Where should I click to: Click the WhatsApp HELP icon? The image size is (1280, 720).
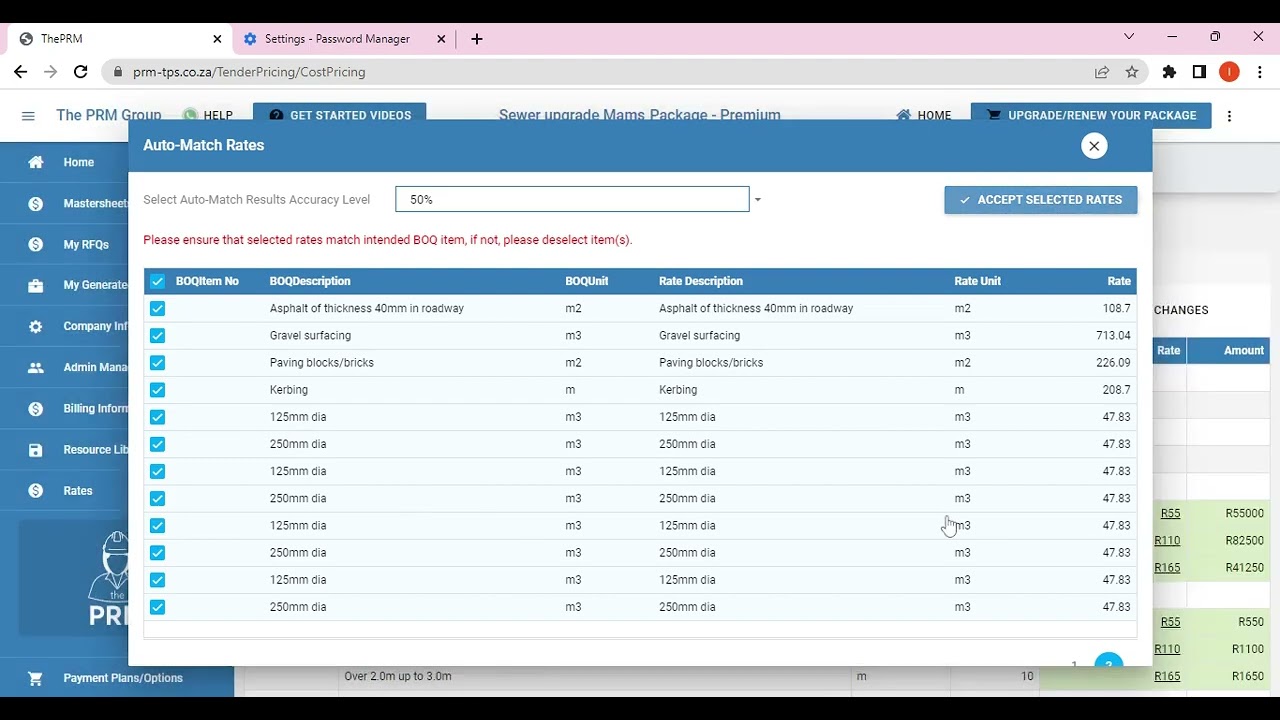pyautogui.click(x=190, y=116)
